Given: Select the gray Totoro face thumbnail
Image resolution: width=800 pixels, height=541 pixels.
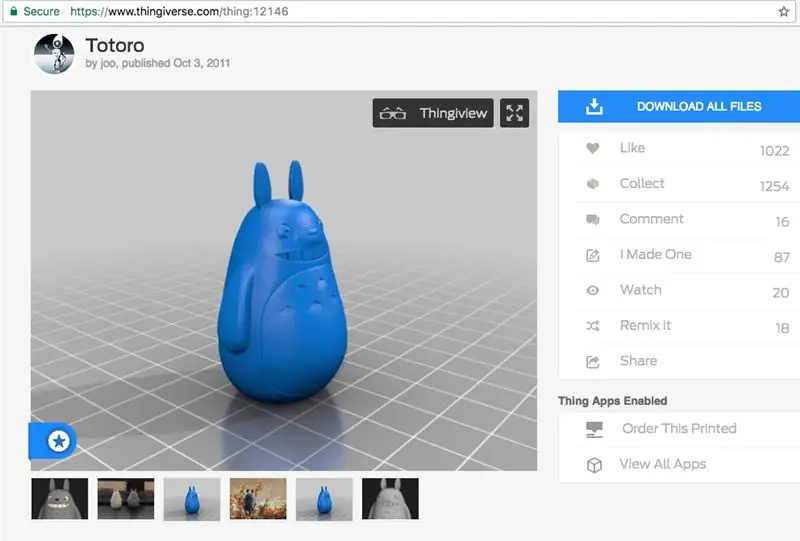Looking at the screenshot, I should (60, 499).
